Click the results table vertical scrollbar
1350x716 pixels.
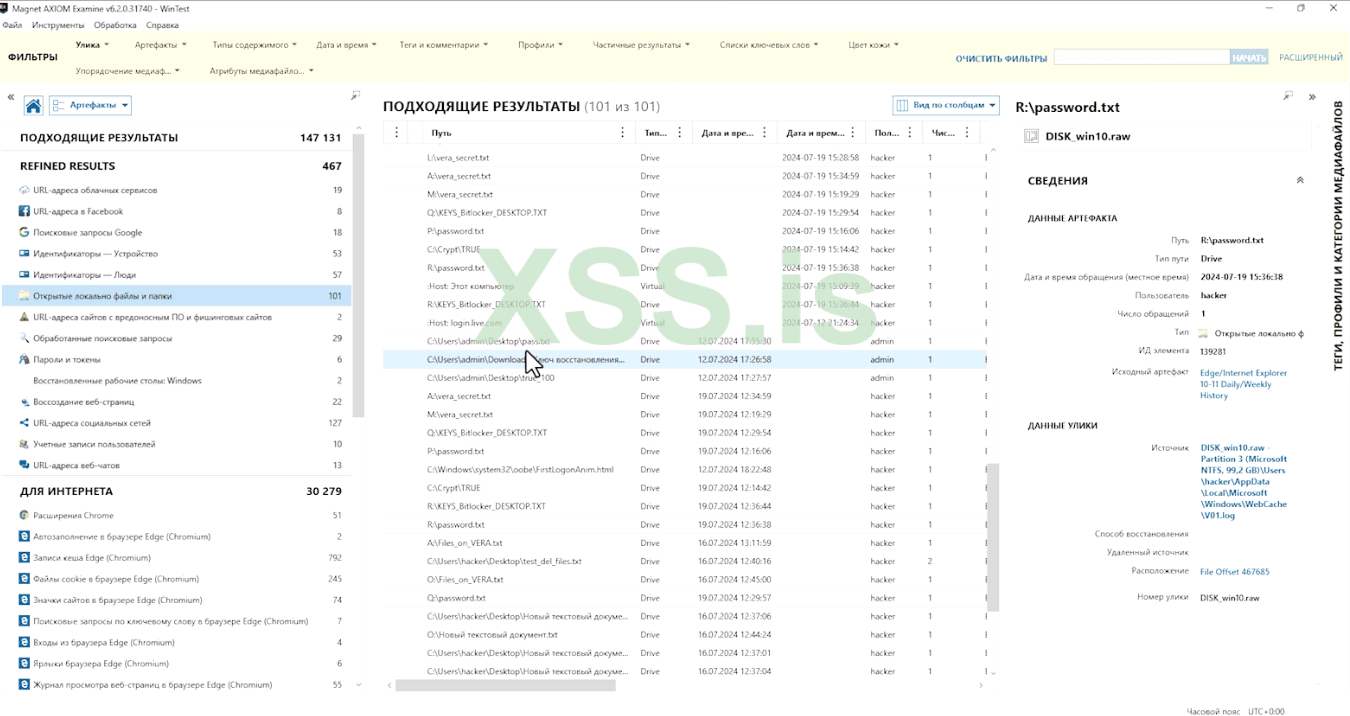(993, 537)
